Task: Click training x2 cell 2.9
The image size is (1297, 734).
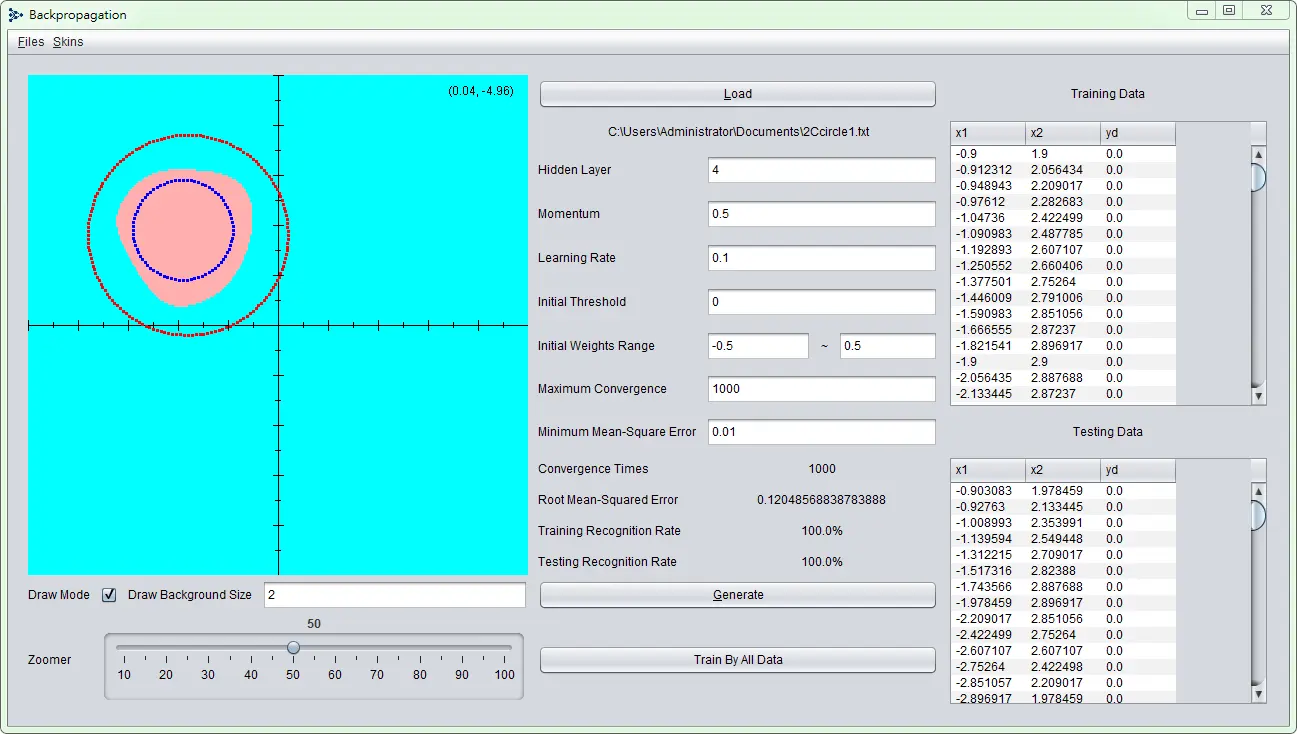Action: tap(1063, 362)
